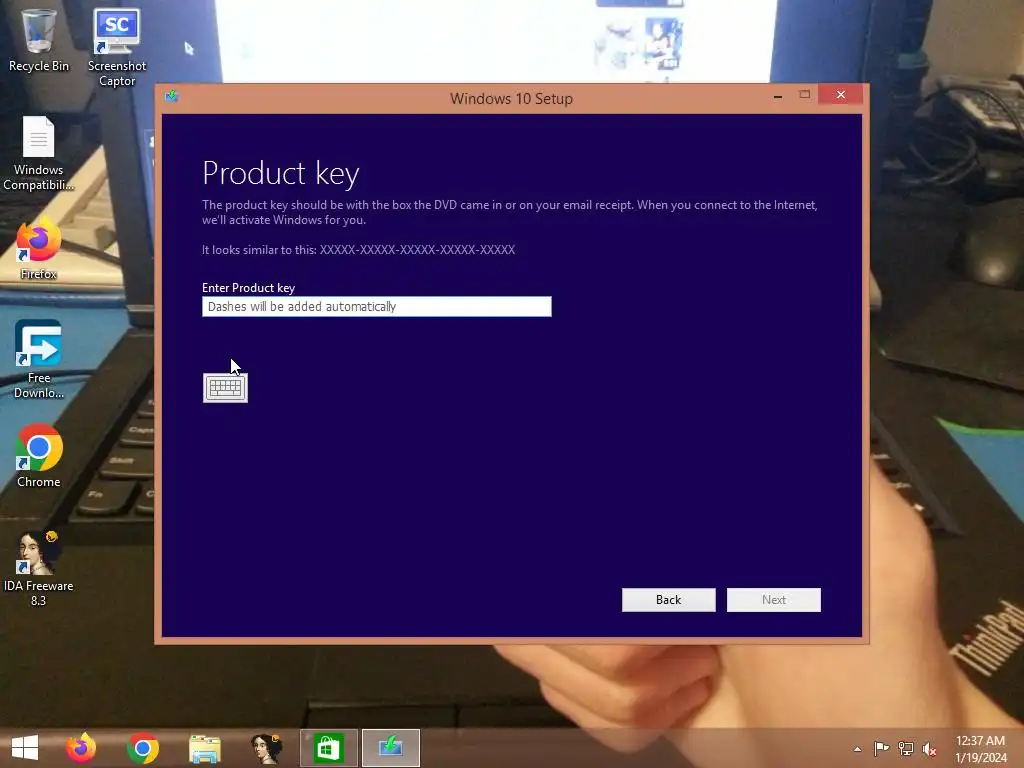Click the 'Enter Product key' label
This screenshot has height=768, width=1024.
click(x=248, y=288)
